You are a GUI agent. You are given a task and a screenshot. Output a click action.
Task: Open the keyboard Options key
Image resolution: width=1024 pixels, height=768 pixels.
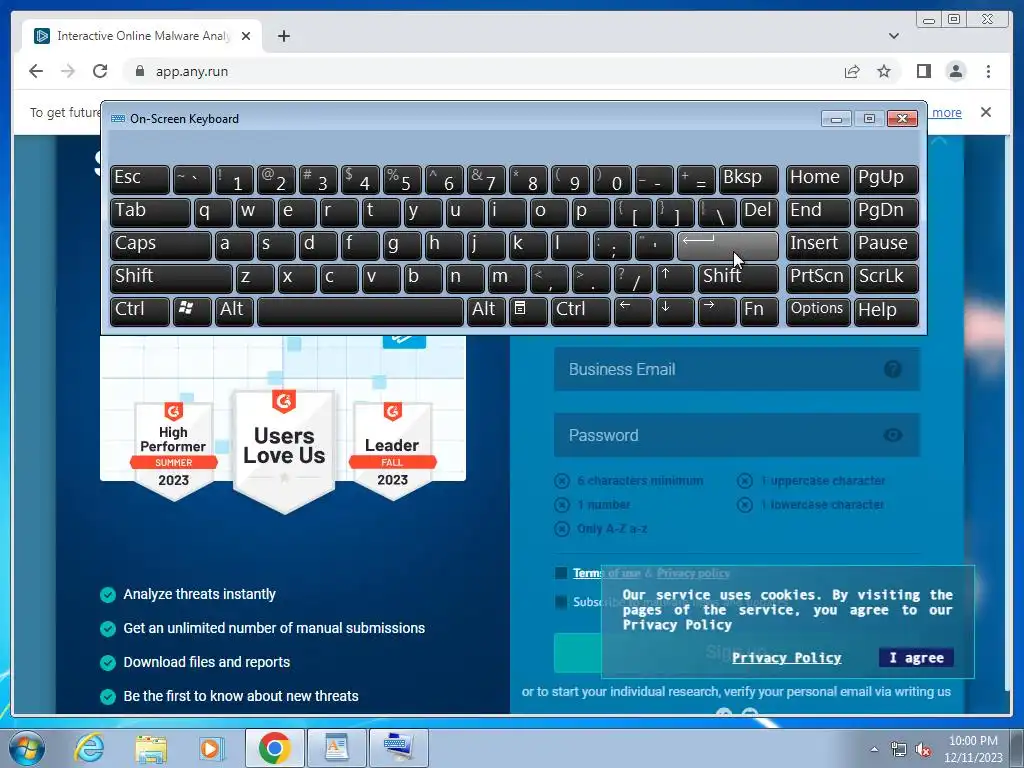point(818,310)
